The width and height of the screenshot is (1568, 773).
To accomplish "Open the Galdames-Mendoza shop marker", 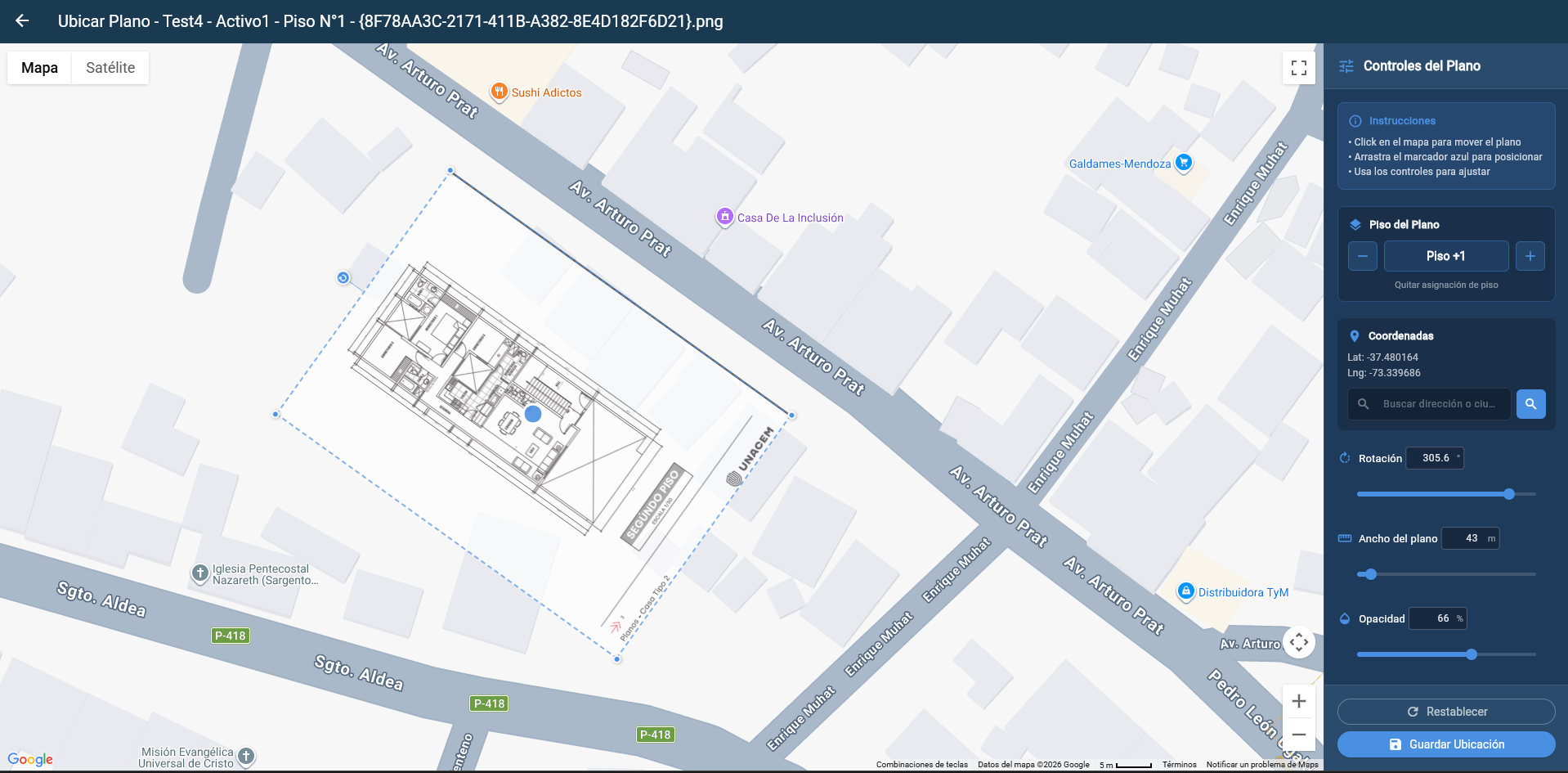I will point(1183,163).
